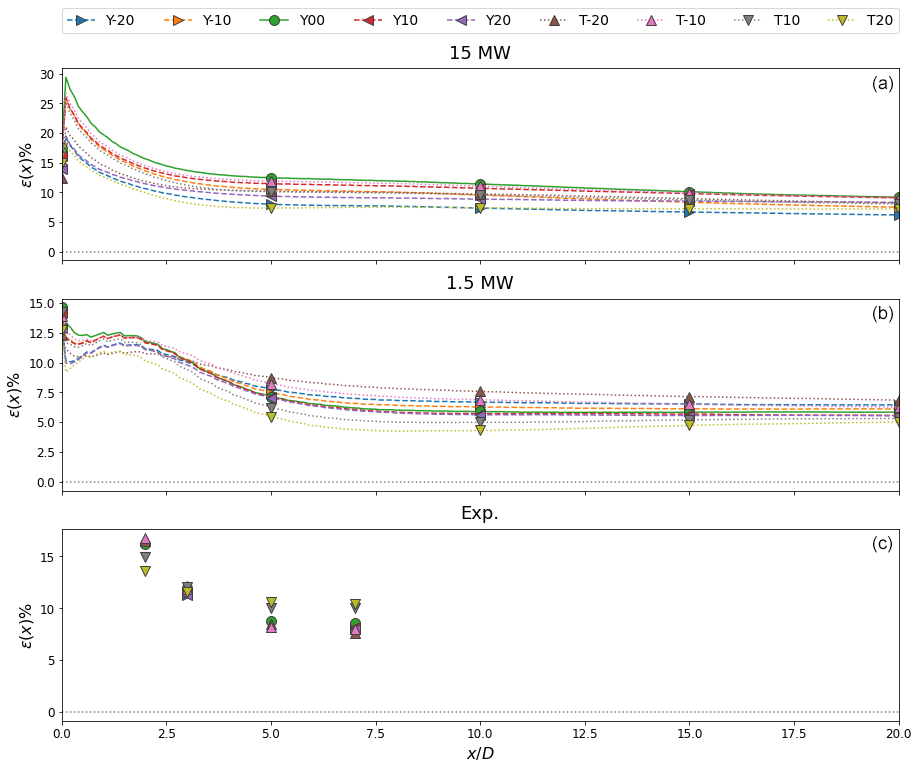Select the T-10 pink triangle legend marker
Image resolution: width=919 pixels, height=768 pixels.
[x=652, y=20]
